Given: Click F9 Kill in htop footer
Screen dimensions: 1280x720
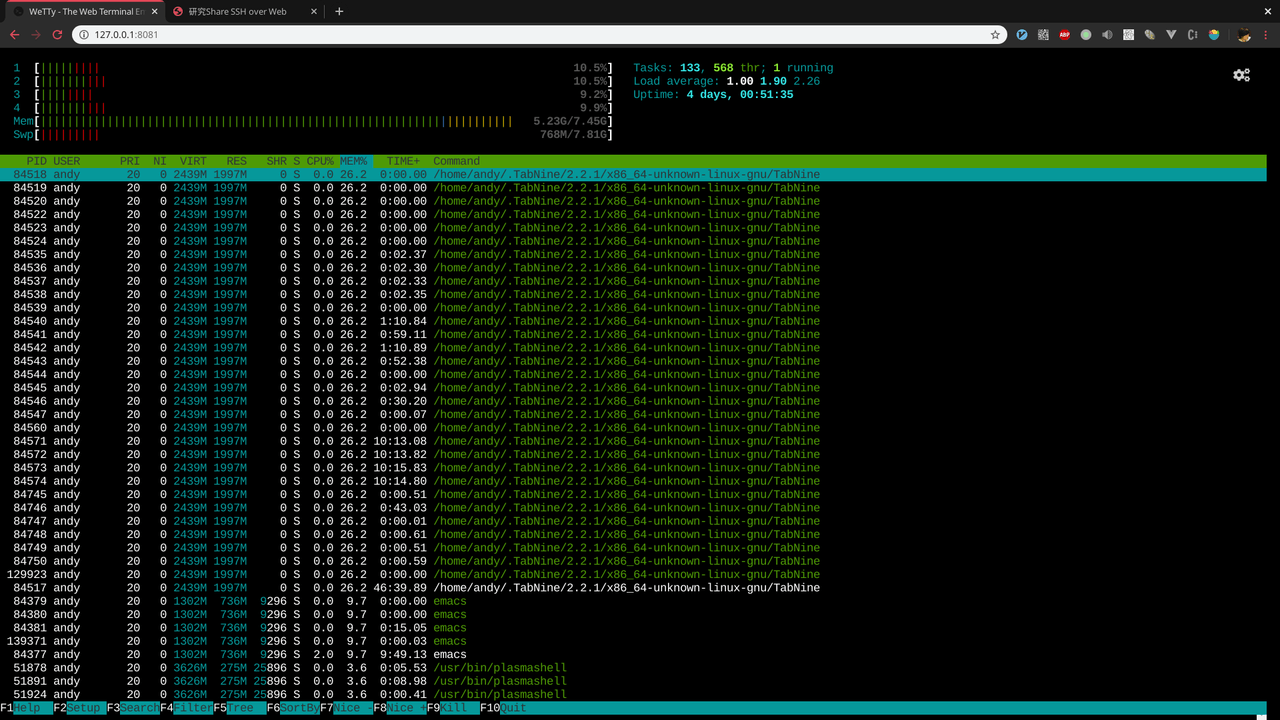Looking at the screenshot, I should tap(454, 708).
